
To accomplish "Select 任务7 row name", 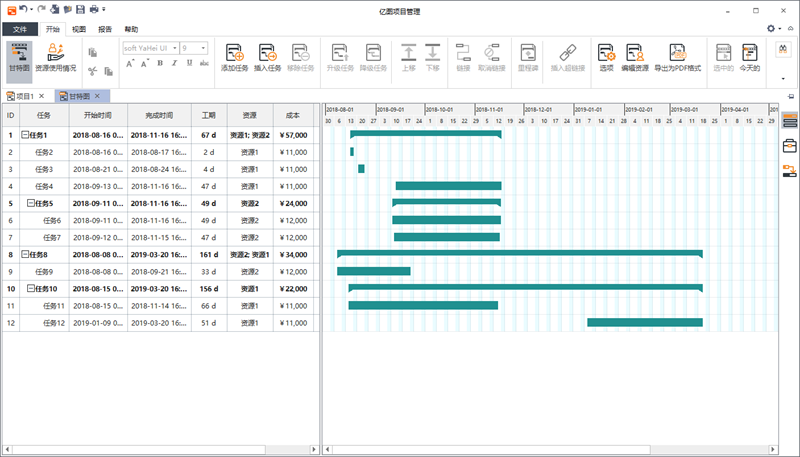I will click(52, 237).
